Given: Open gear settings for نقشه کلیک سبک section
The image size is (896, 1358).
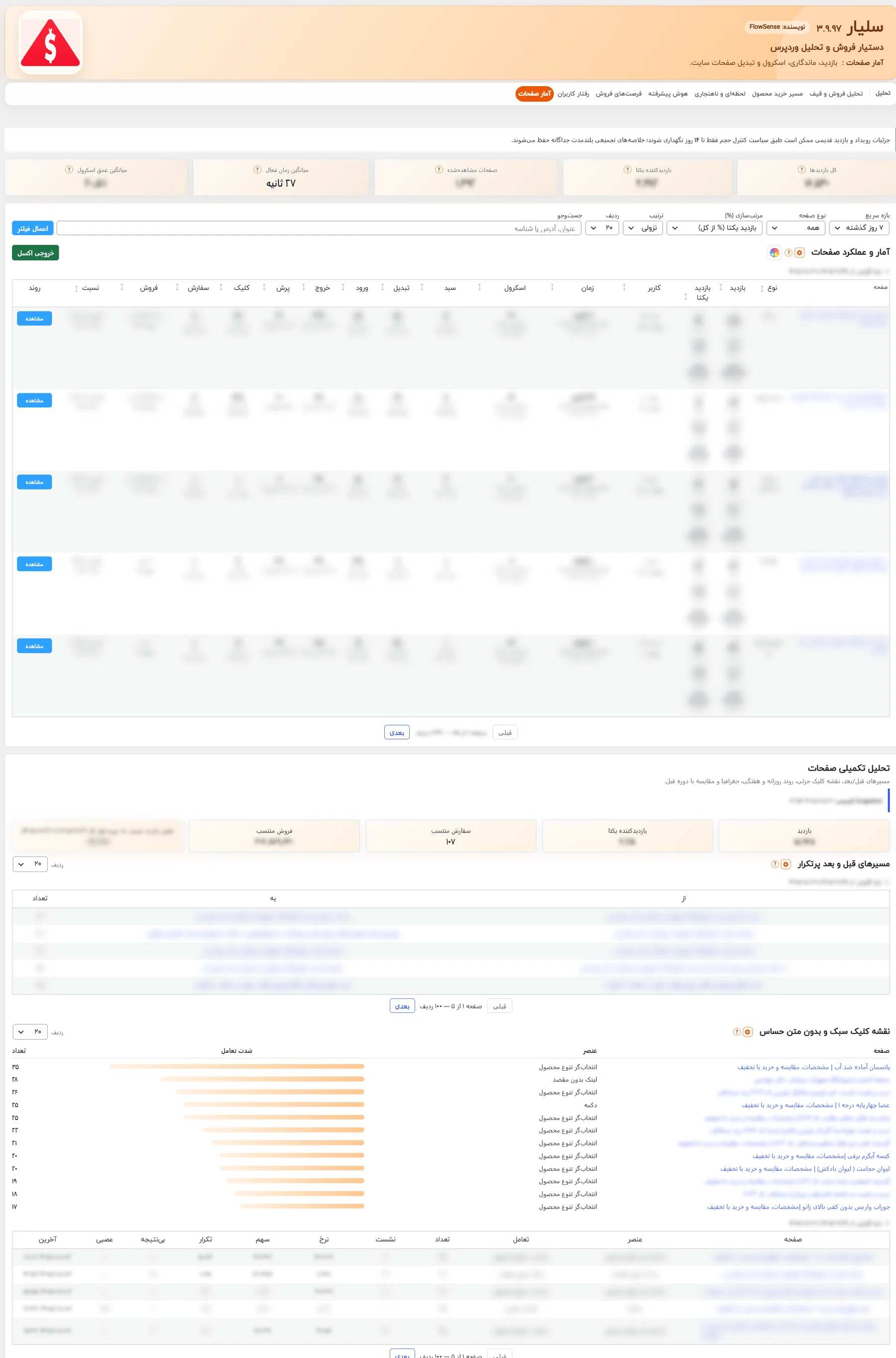Looking at the screenshot, I should 748,1032.
